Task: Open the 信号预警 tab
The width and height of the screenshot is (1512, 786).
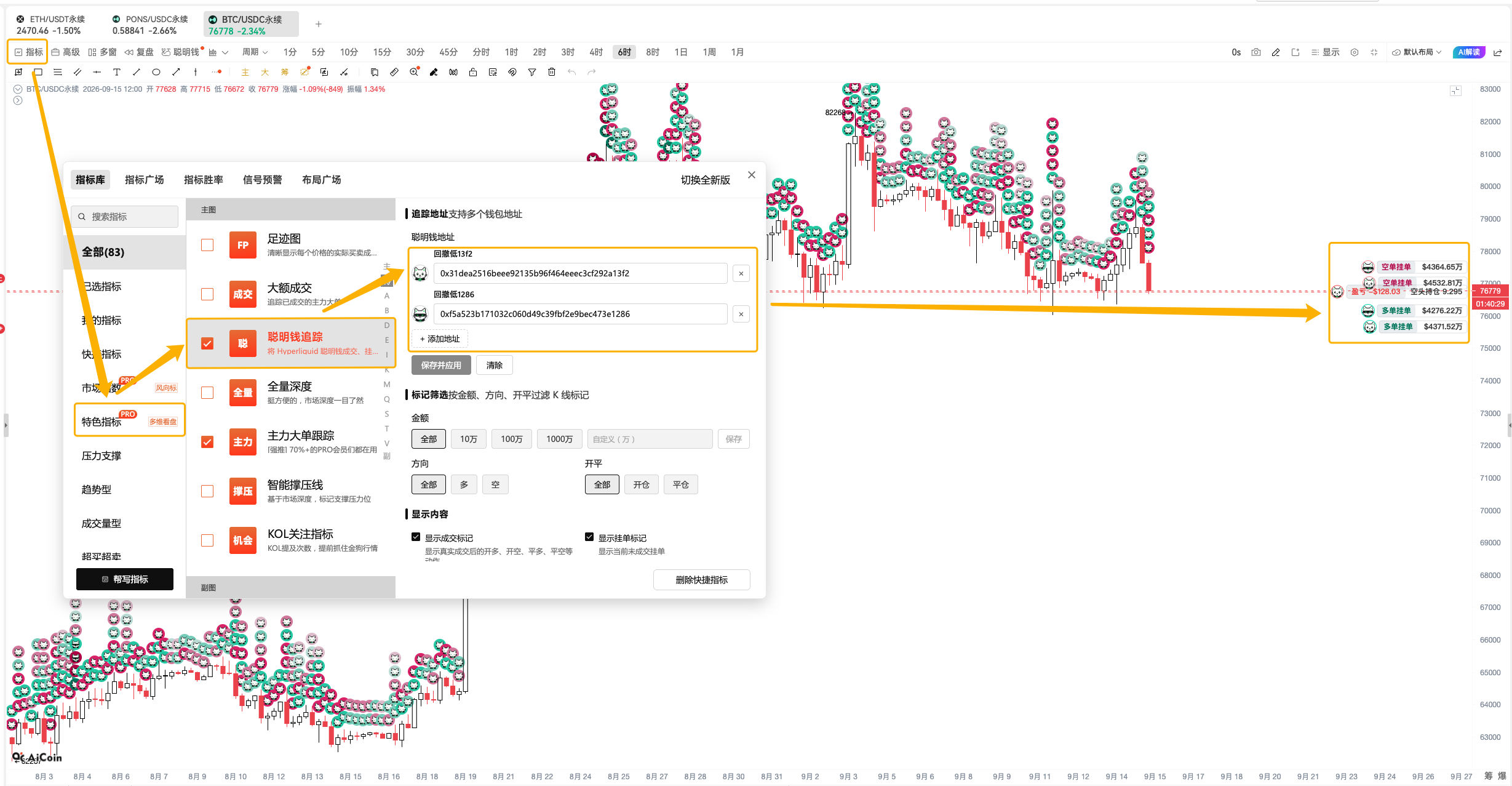Action: coord(263,180)
